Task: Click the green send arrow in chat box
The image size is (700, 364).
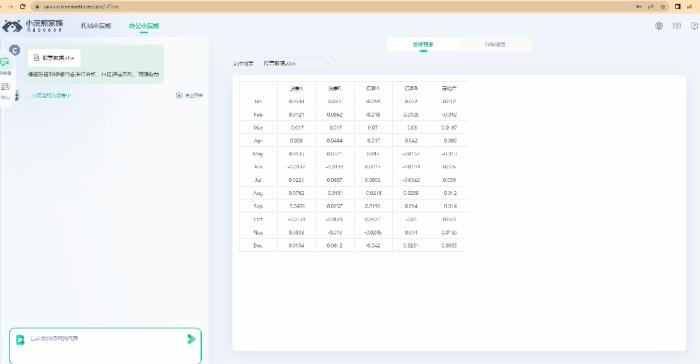Action: 191,339
